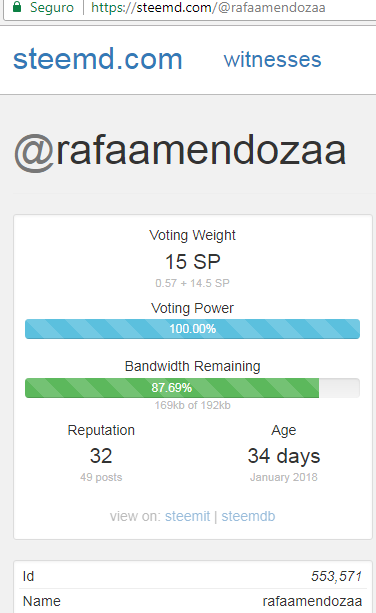Click the Reputation value 32
The image size is (376, 613).
tap(101, 456)
